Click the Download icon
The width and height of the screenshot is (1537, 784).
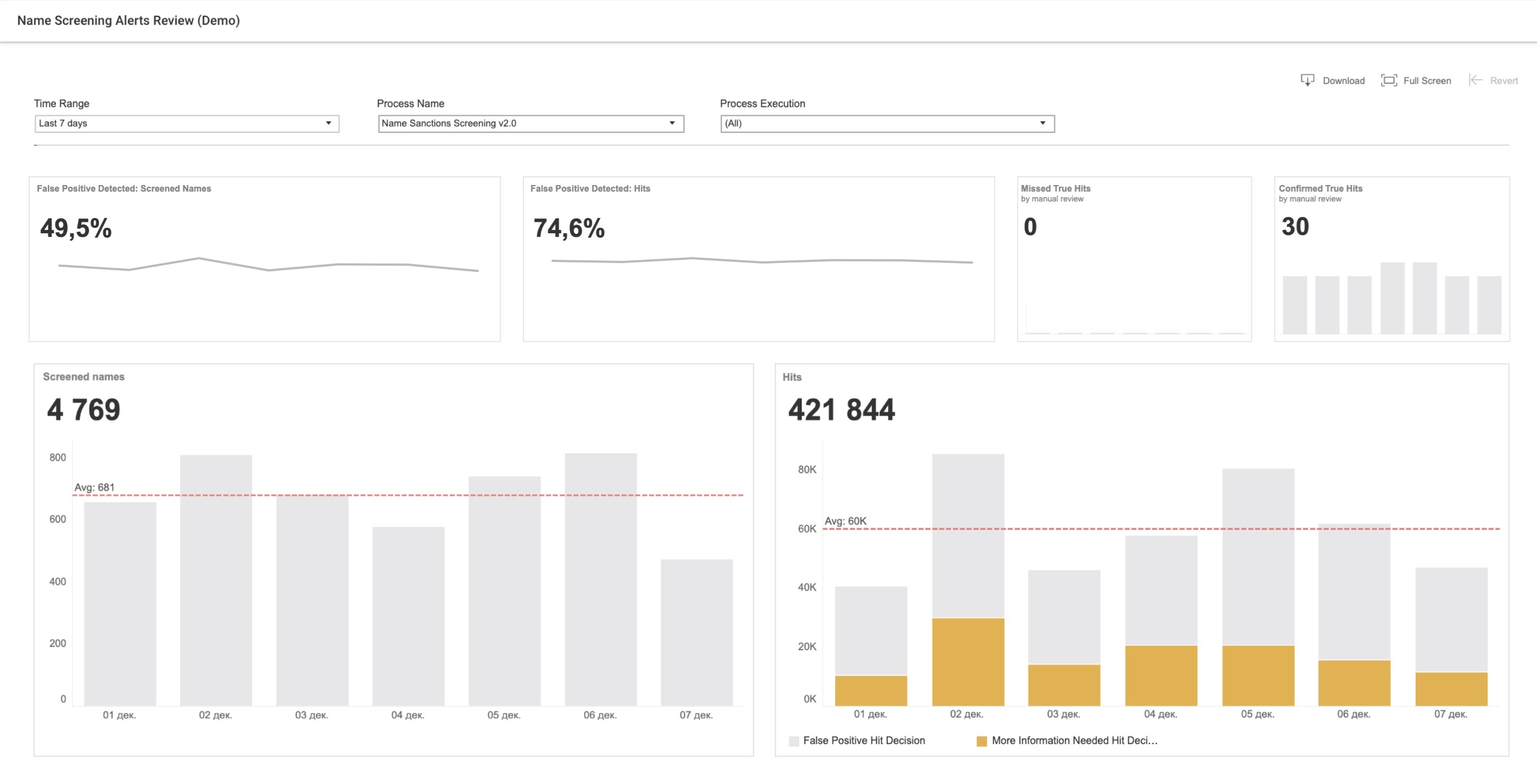pos(1307,81)
